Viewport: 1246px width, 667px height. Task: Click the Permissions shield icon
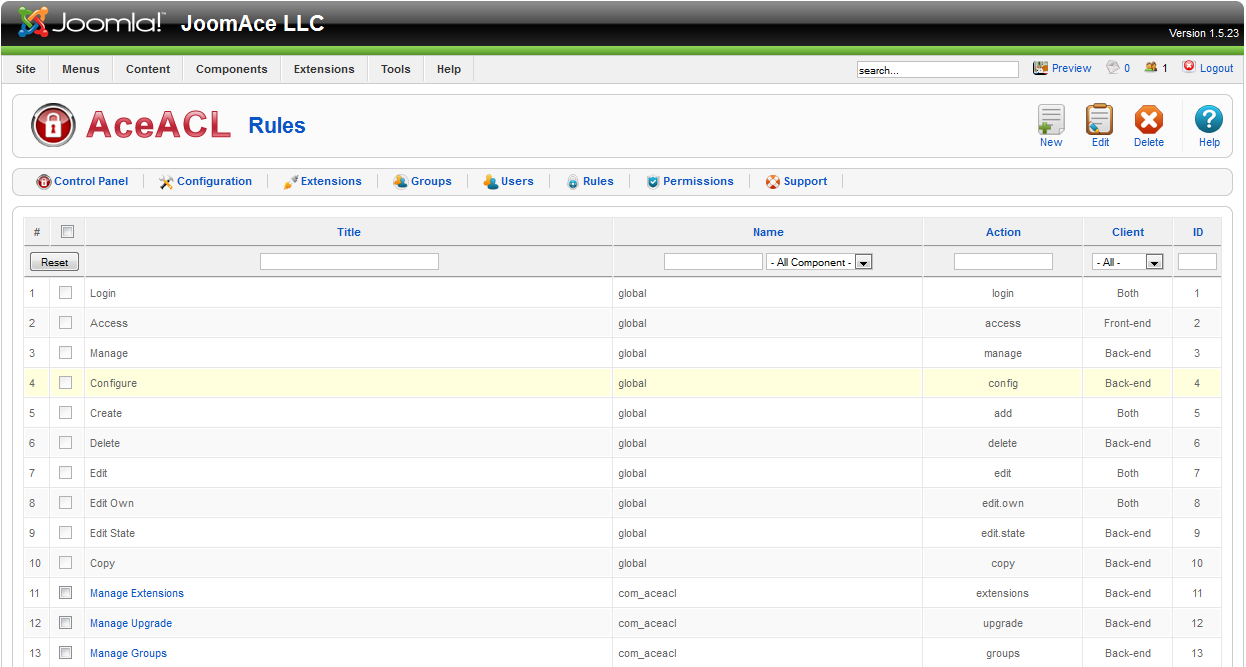pos(653,182)
